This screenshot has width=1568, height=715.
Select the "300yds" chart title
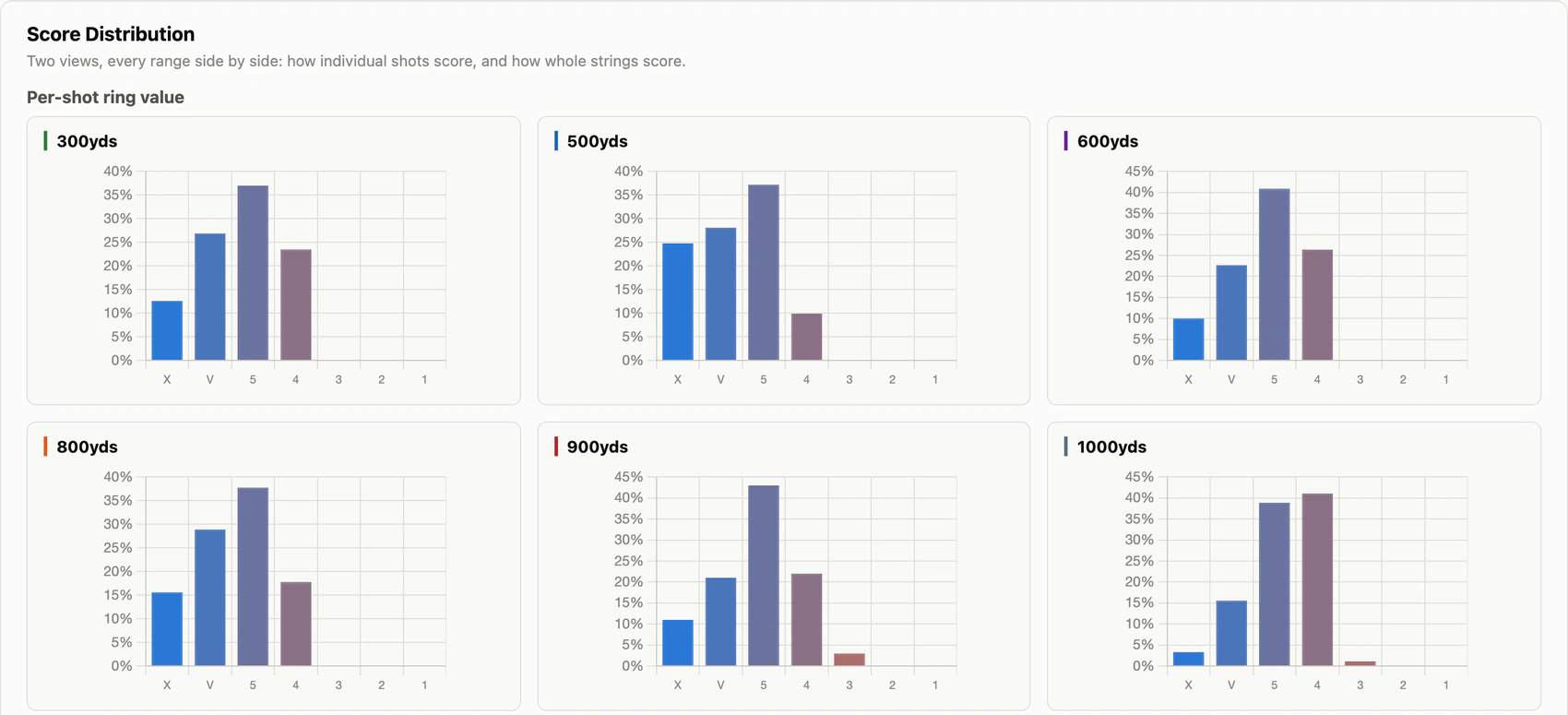click(x=87, y=141)
